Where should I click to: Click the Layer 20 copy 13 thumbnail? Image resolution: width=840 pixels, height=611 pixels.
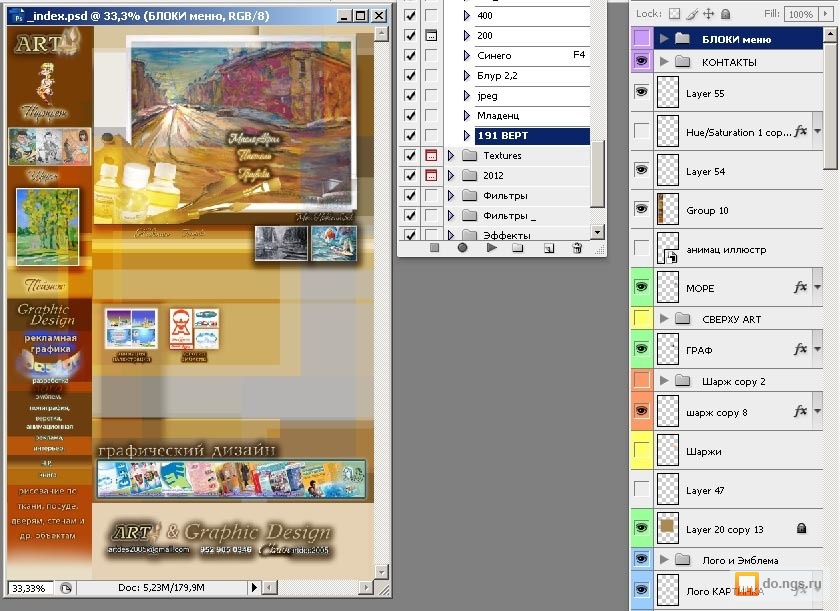pos(668,529)
